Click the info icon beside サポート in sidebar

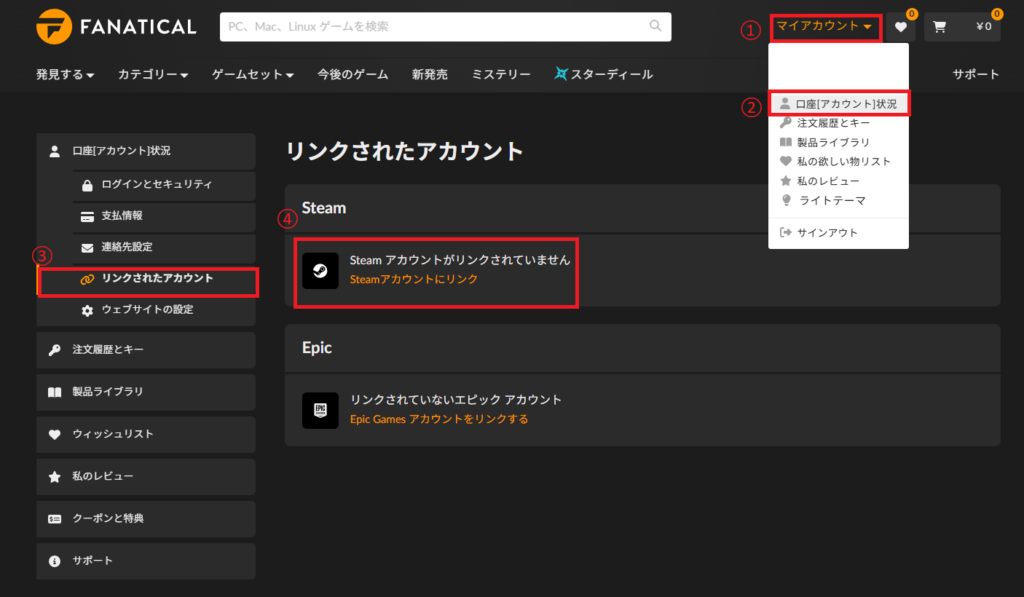pos(55,561)
